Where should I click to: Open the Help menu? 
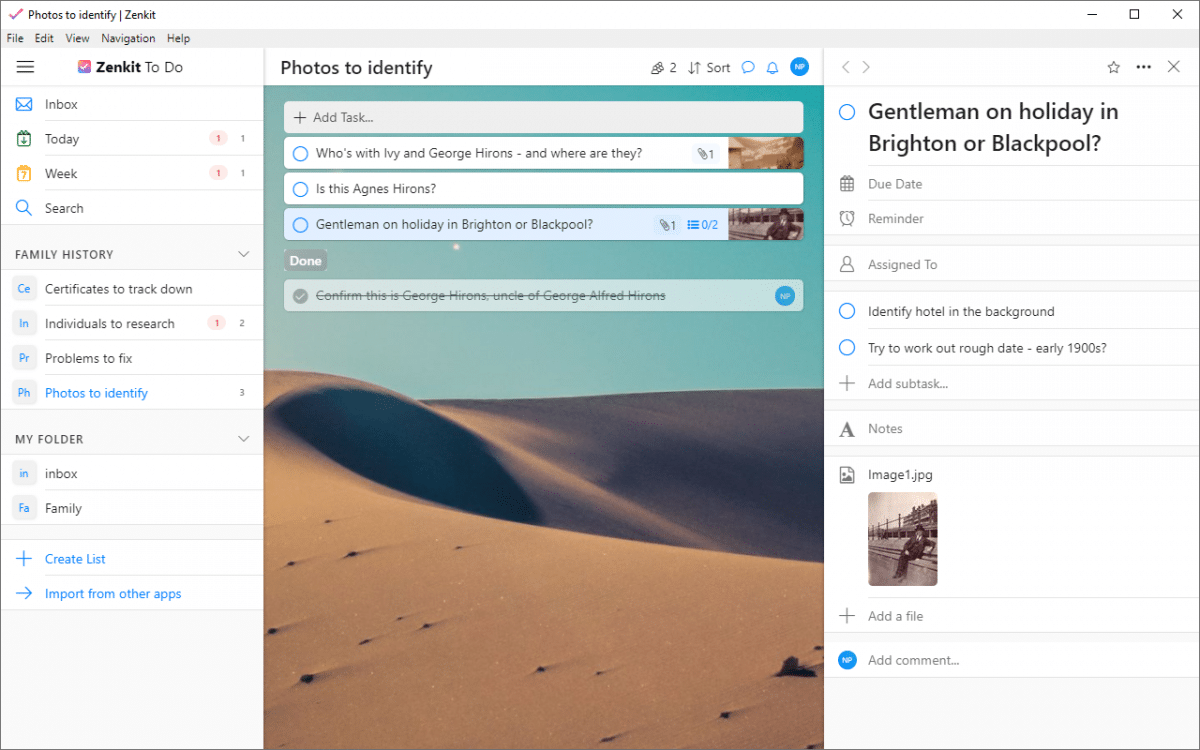click(x=178, y=38)
